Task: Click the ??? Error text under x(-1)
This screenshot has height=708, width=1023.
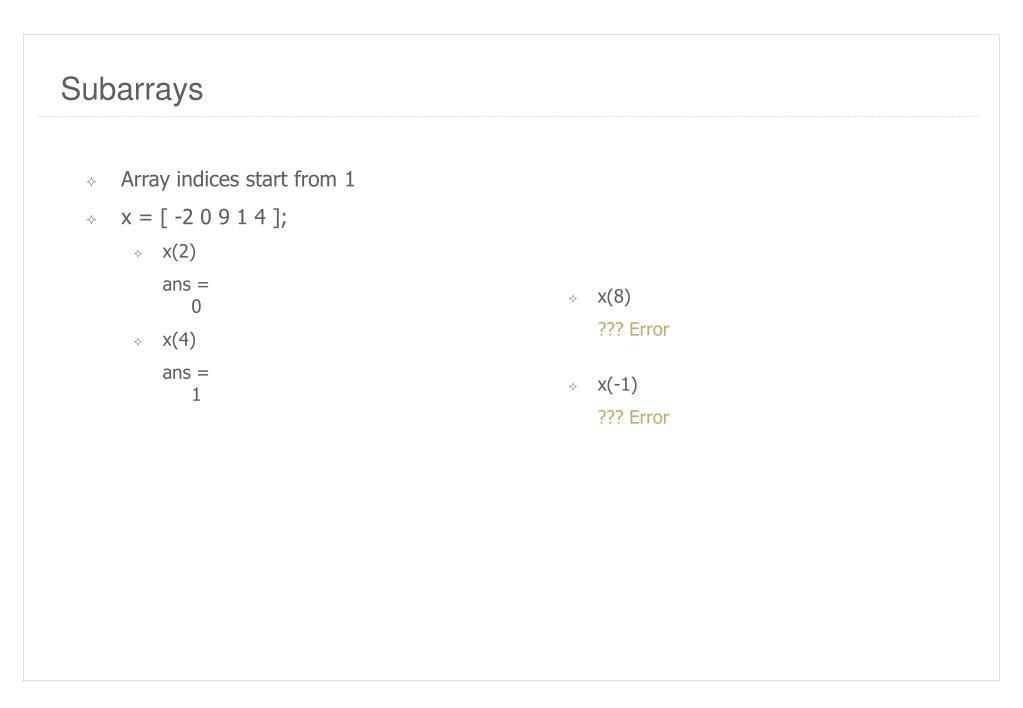Action: 634,418
